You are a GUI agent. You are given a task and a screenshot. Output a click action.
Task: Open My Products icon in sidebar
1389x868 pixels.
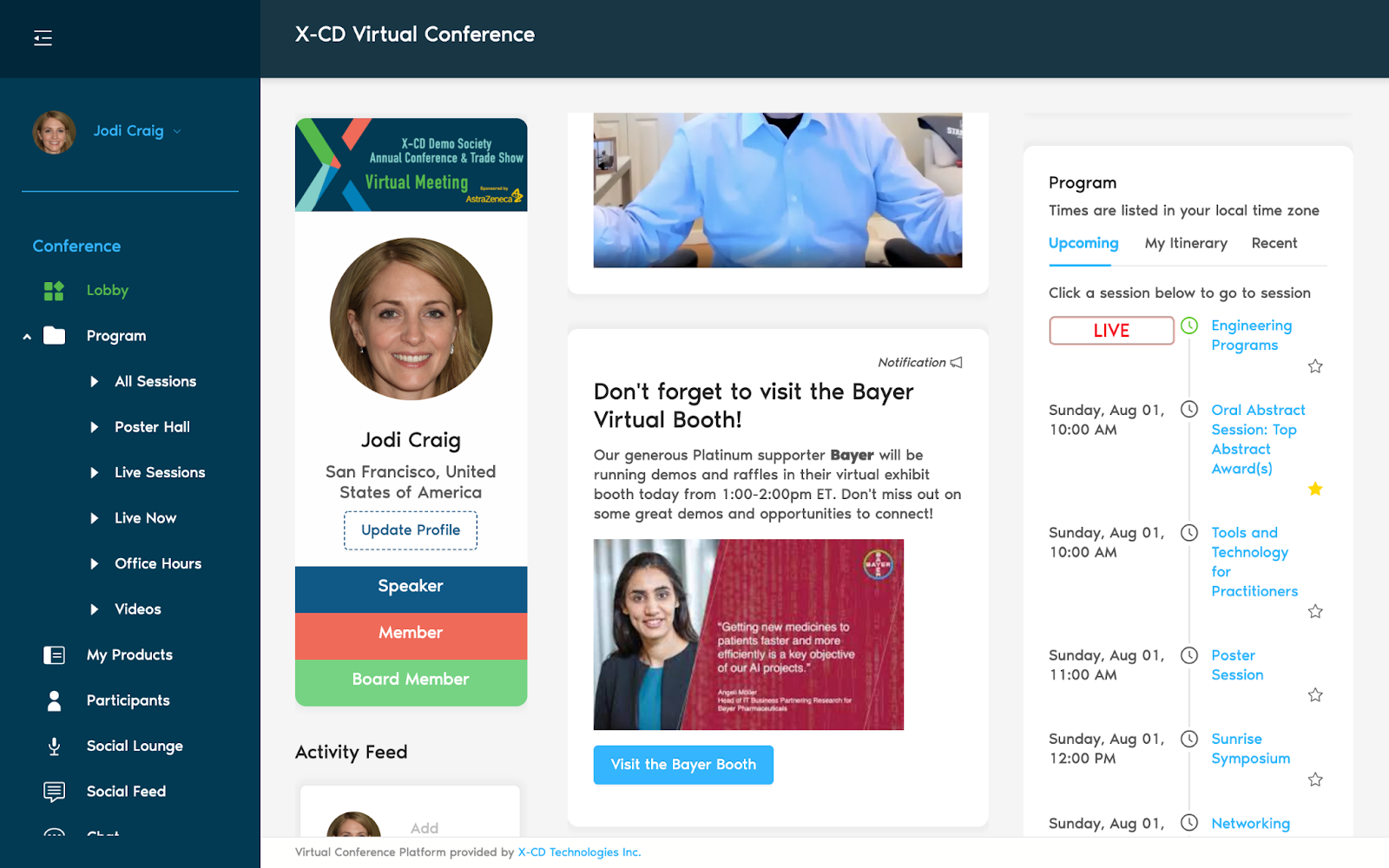click(x=54, y=655)
